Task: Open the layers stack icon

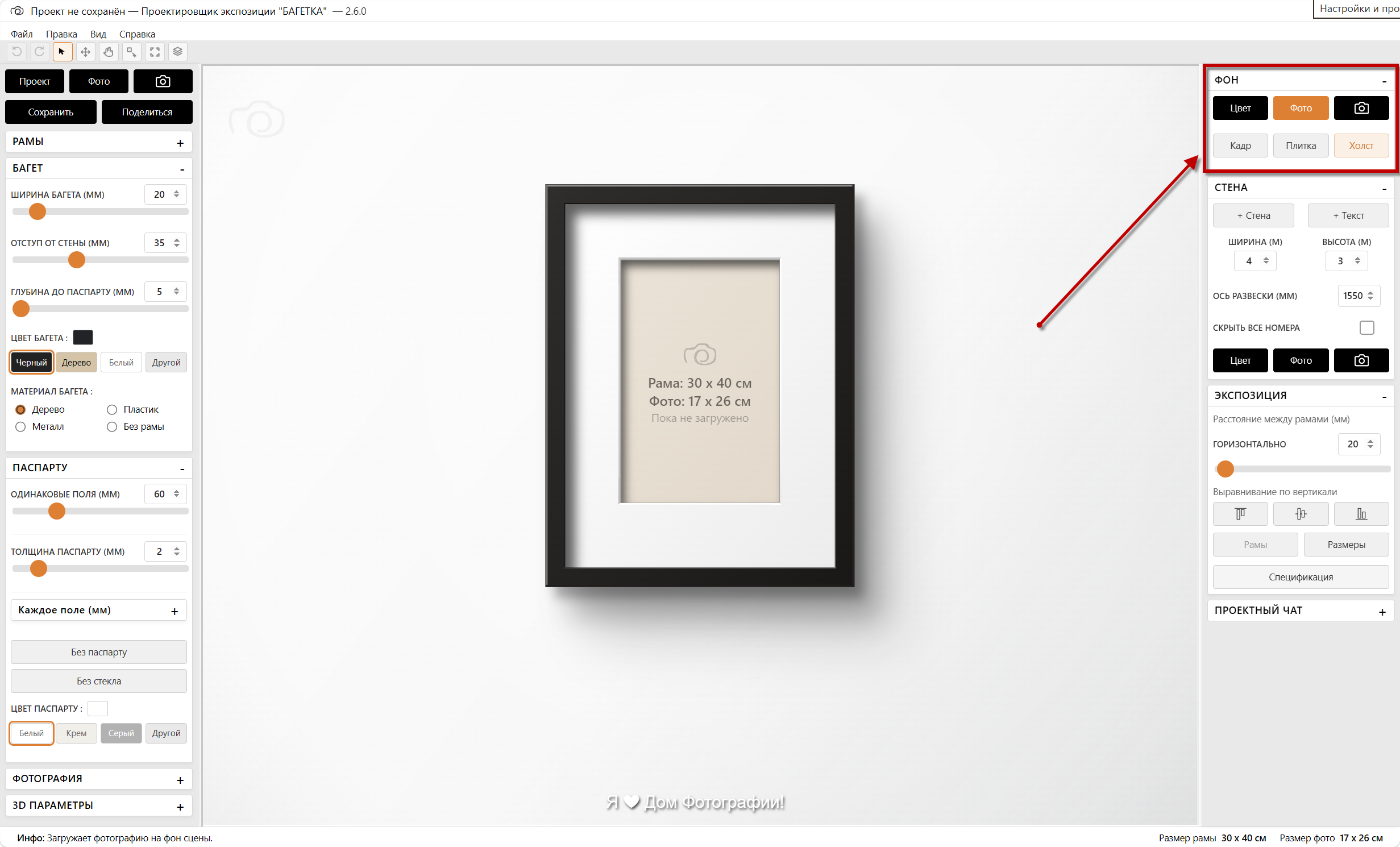Action: click(178, 52)
